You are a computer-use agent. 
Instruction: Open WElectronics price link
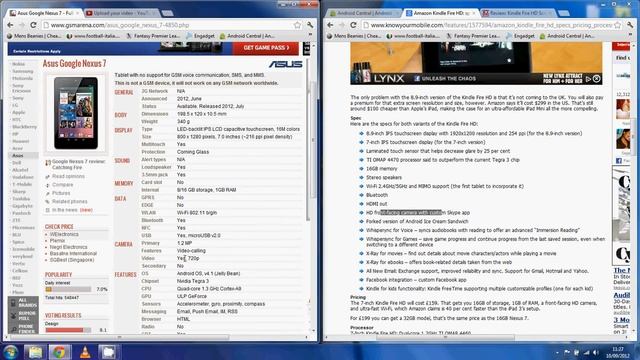pyautogui.click(x=64, y=235)
